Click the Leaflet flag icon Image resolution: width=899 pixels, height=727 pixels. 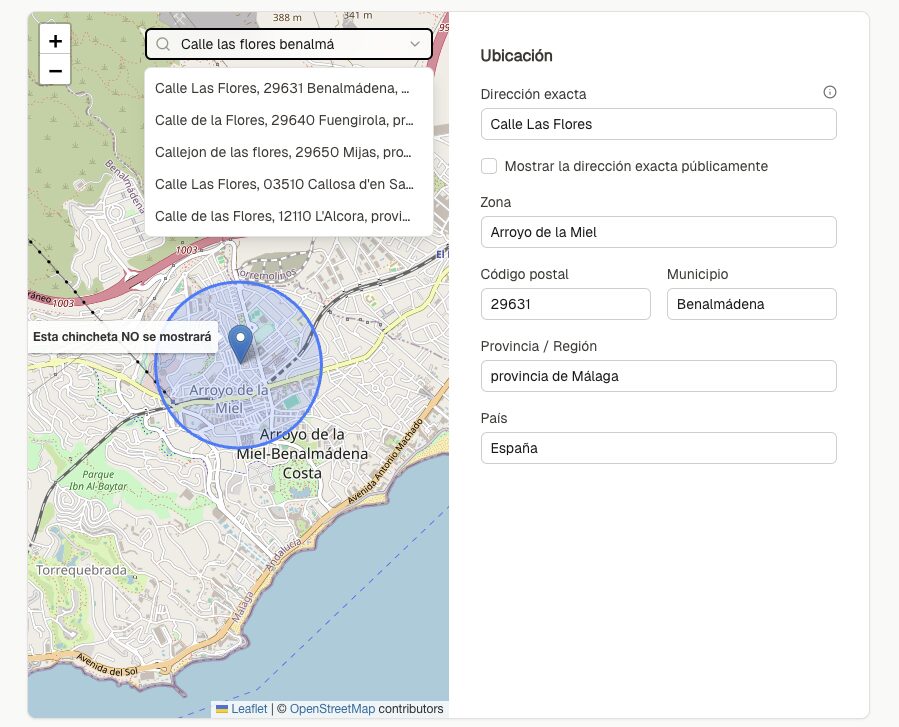click(x=222, y=709)
